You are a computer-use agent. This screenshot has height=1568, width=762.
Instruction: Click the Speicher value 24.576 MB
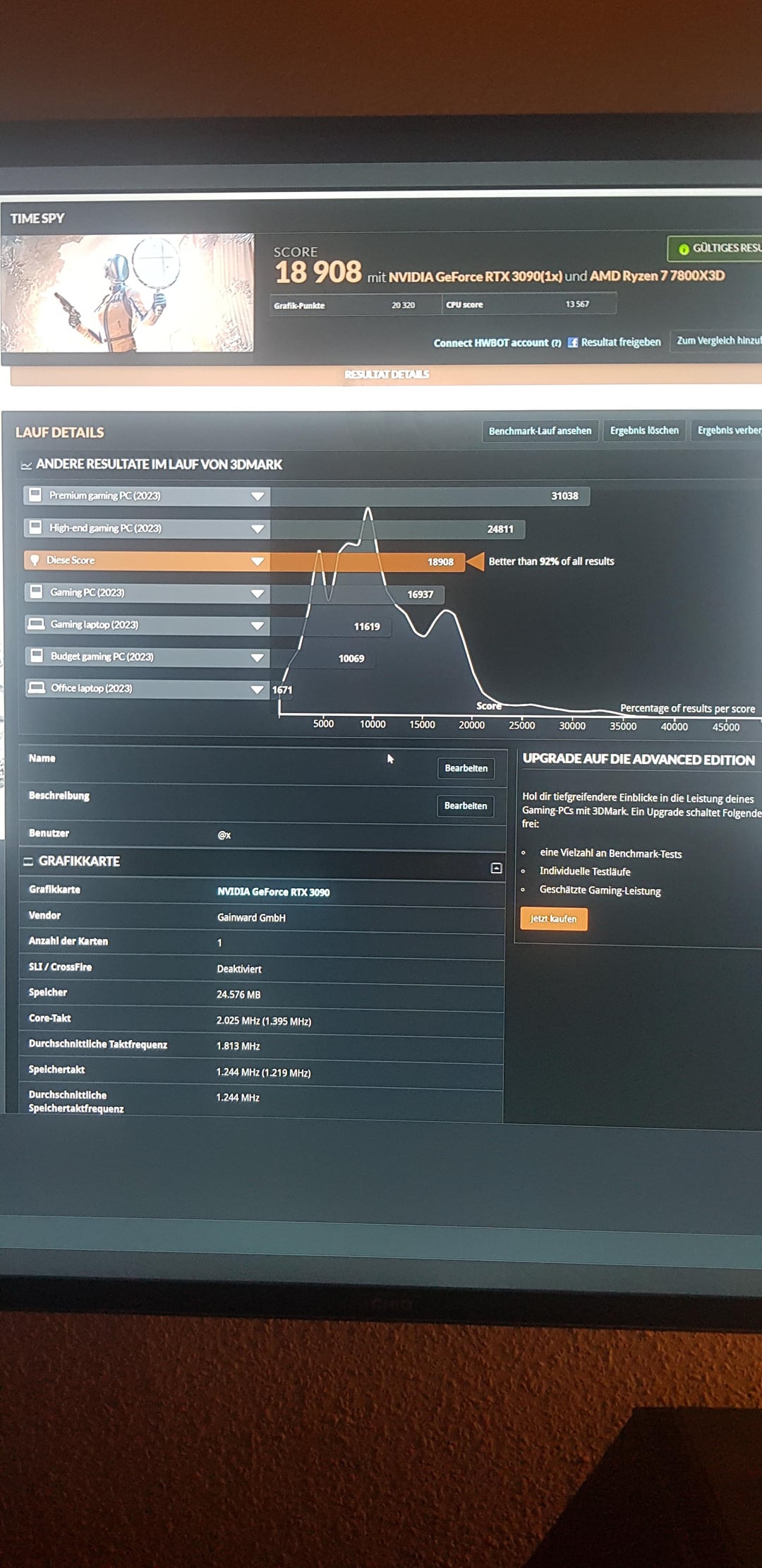(x=238, y=995)
